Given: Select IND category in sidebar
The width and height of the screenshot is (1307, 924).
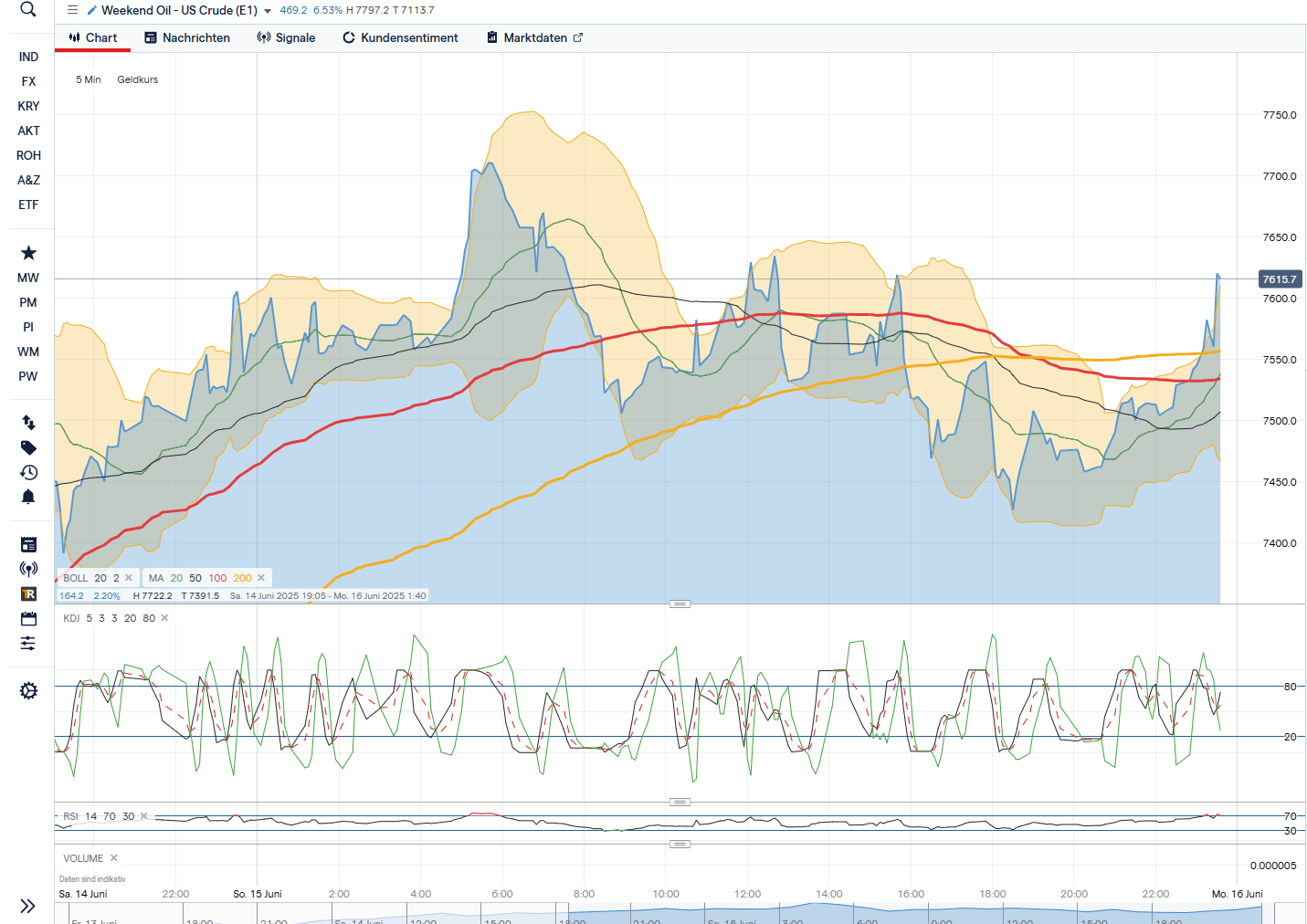Looking at the screenshot, I should click(28, 57).
